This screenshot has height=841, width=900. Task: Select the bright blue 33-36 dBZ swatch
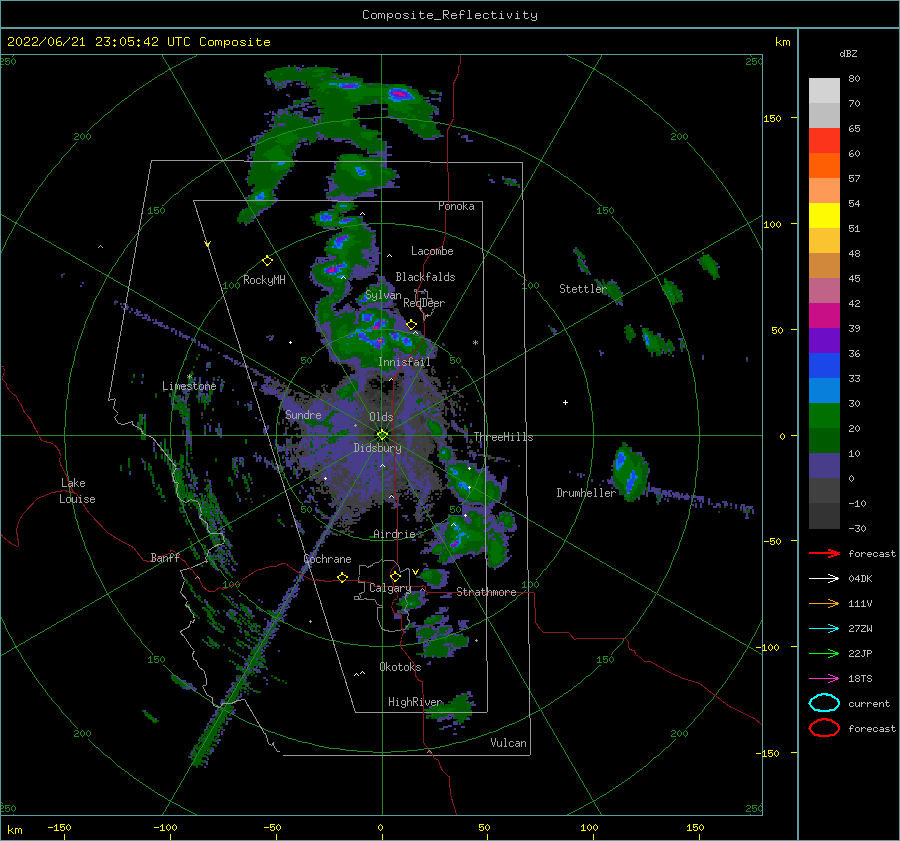click(824, 366)
